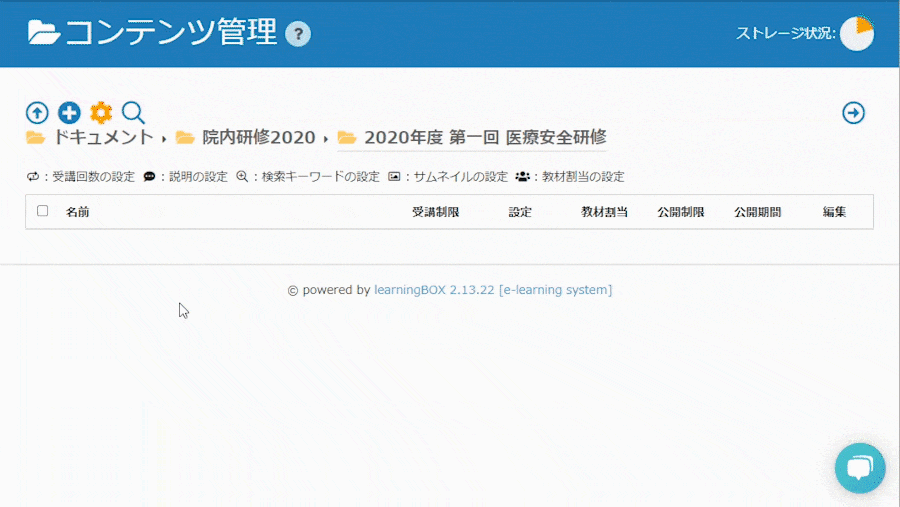900x507 pixels.
Task: Click the 教材割当 column header
Action: point(604,212)
